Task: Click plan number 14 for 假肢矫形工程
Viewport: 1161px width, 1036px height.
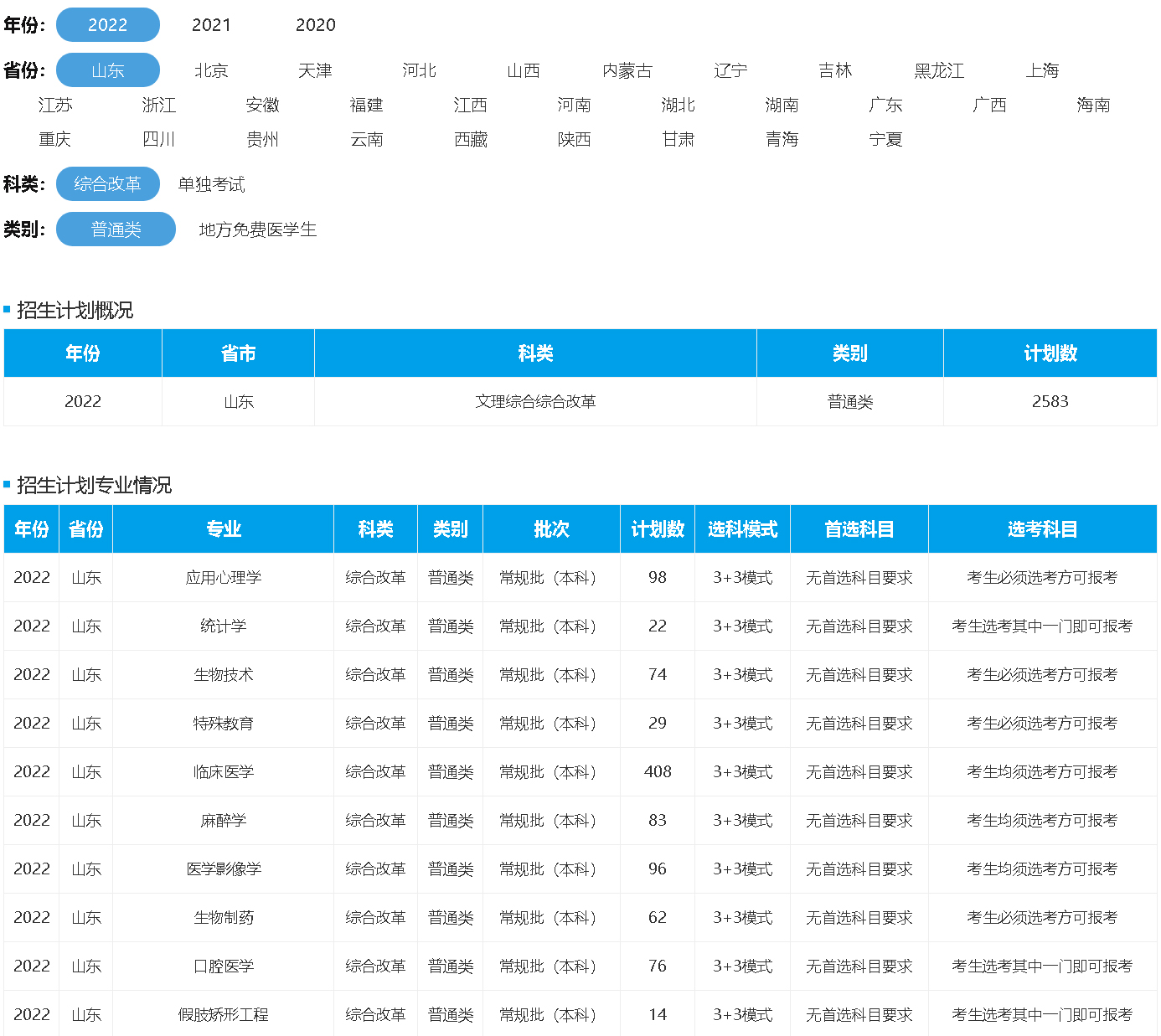Action: pyautogui.click(x=658, y=1015)
